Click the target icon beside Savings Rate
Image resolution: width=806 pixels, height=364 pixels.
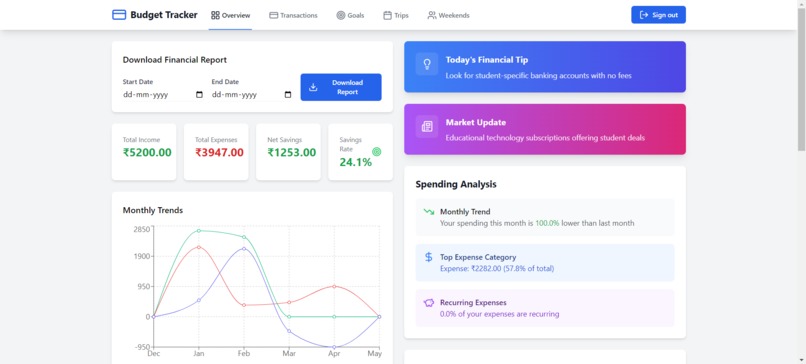point(376,152)
